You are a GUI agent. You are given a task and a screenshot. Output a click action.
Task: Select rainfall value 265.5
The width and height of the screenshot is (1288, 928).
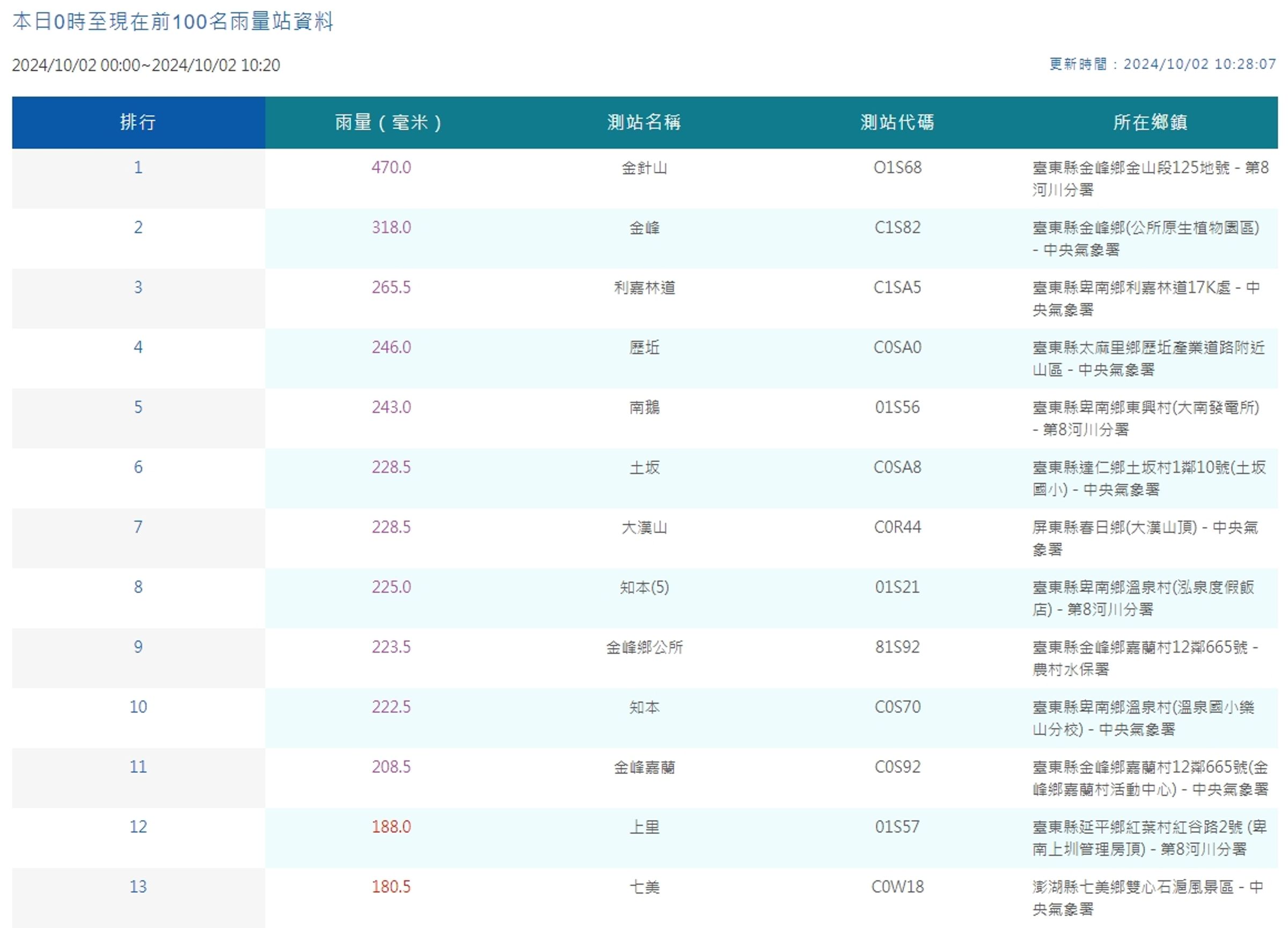391,287
